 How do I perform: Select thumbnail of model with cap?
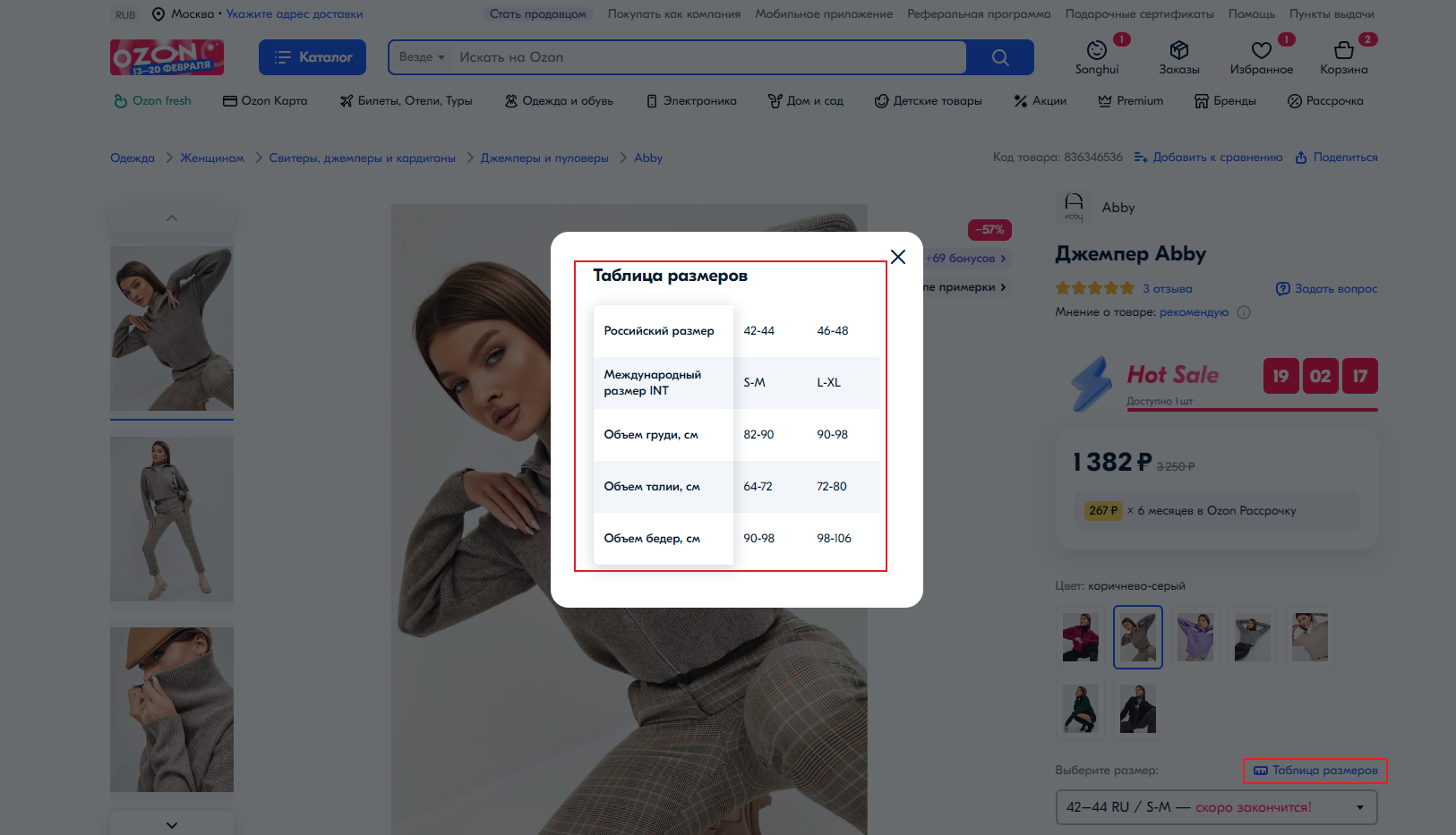(172, 710)
